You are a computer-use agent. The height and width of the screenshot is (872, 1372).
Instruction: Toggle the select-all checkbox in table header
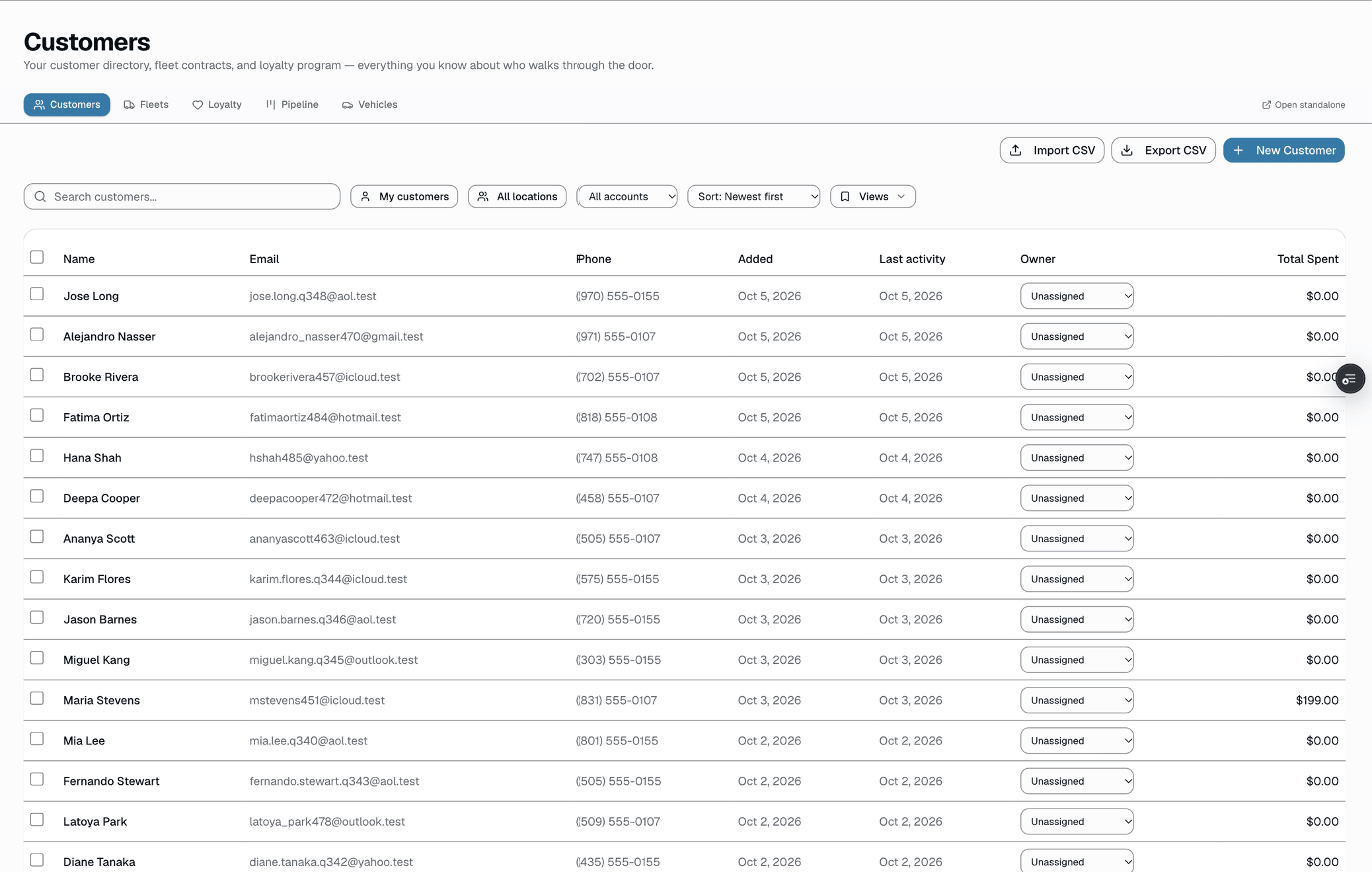tap(37, 257)
